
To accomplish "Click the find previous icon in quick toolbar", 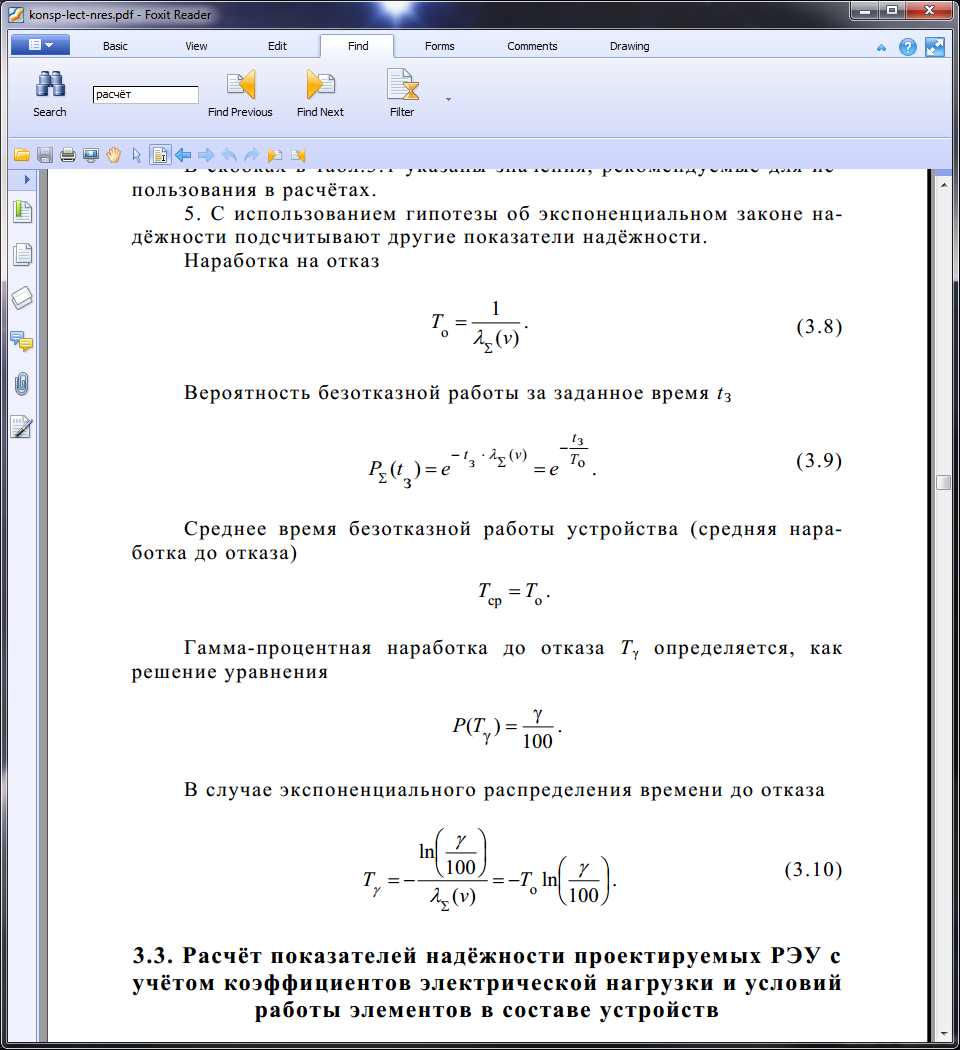I will pos(298,155).
